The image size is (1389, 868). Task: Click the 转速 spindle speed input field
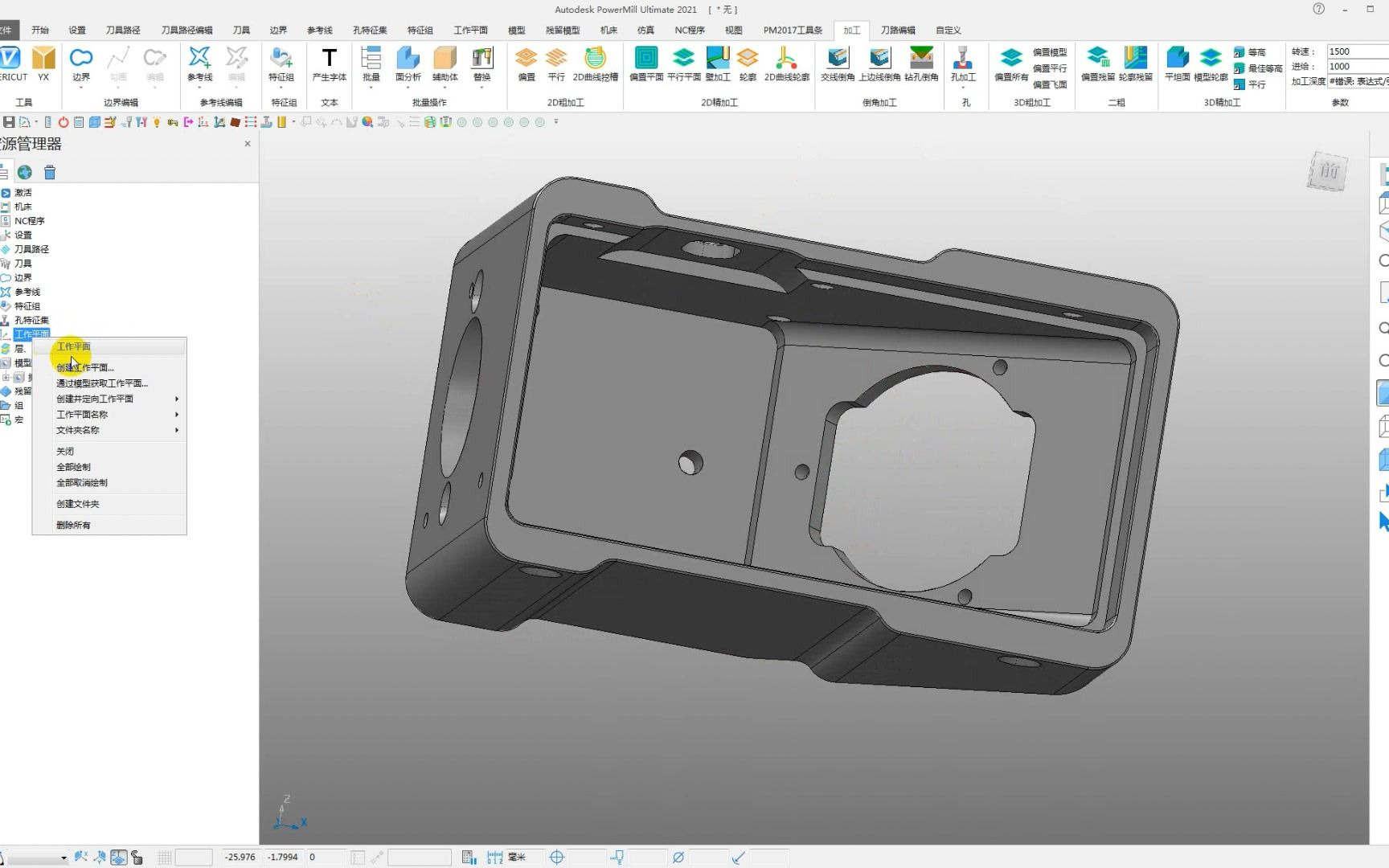point(1357,51)
